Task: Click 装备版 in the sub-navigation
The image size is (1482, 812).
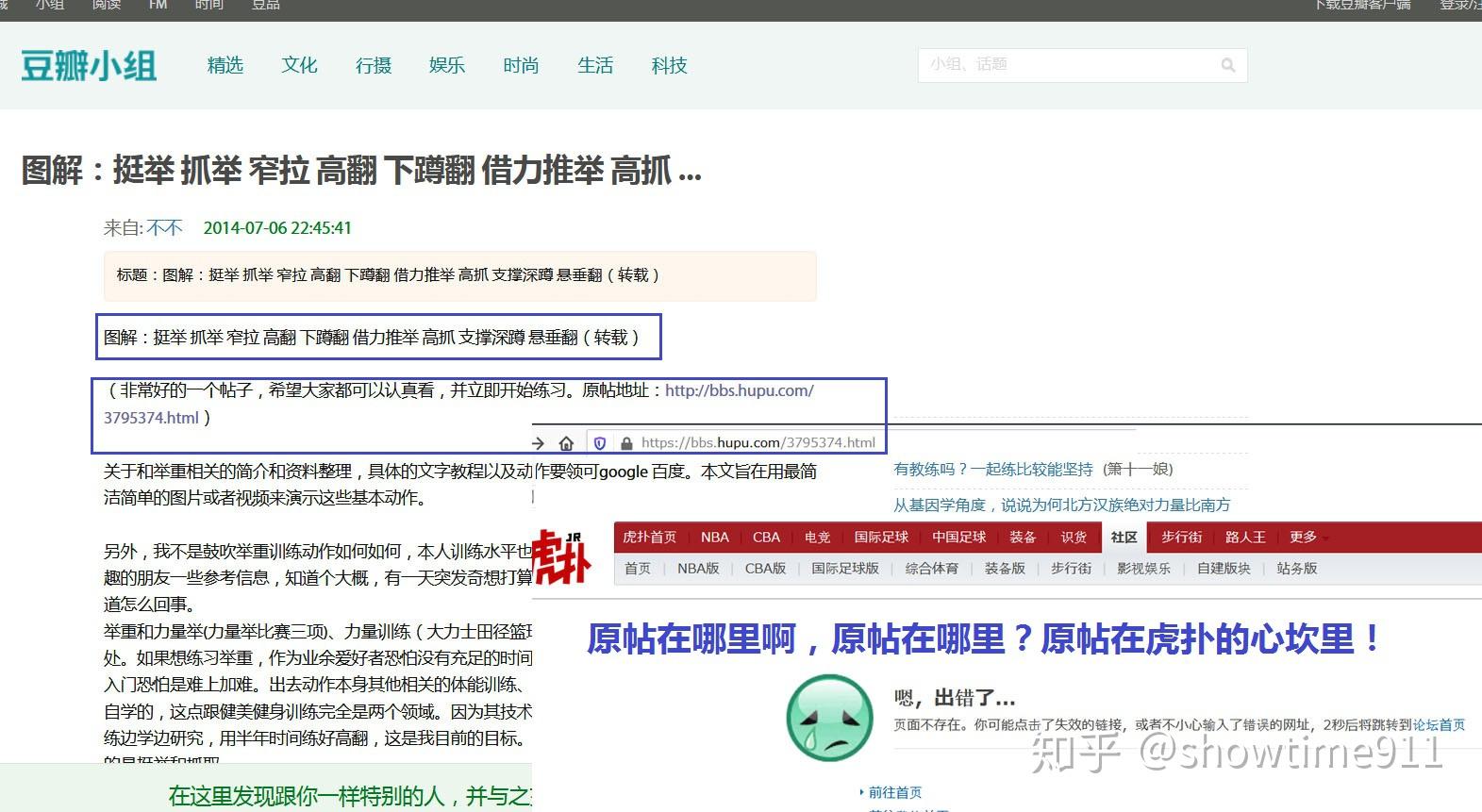Action: point(1005,568)
